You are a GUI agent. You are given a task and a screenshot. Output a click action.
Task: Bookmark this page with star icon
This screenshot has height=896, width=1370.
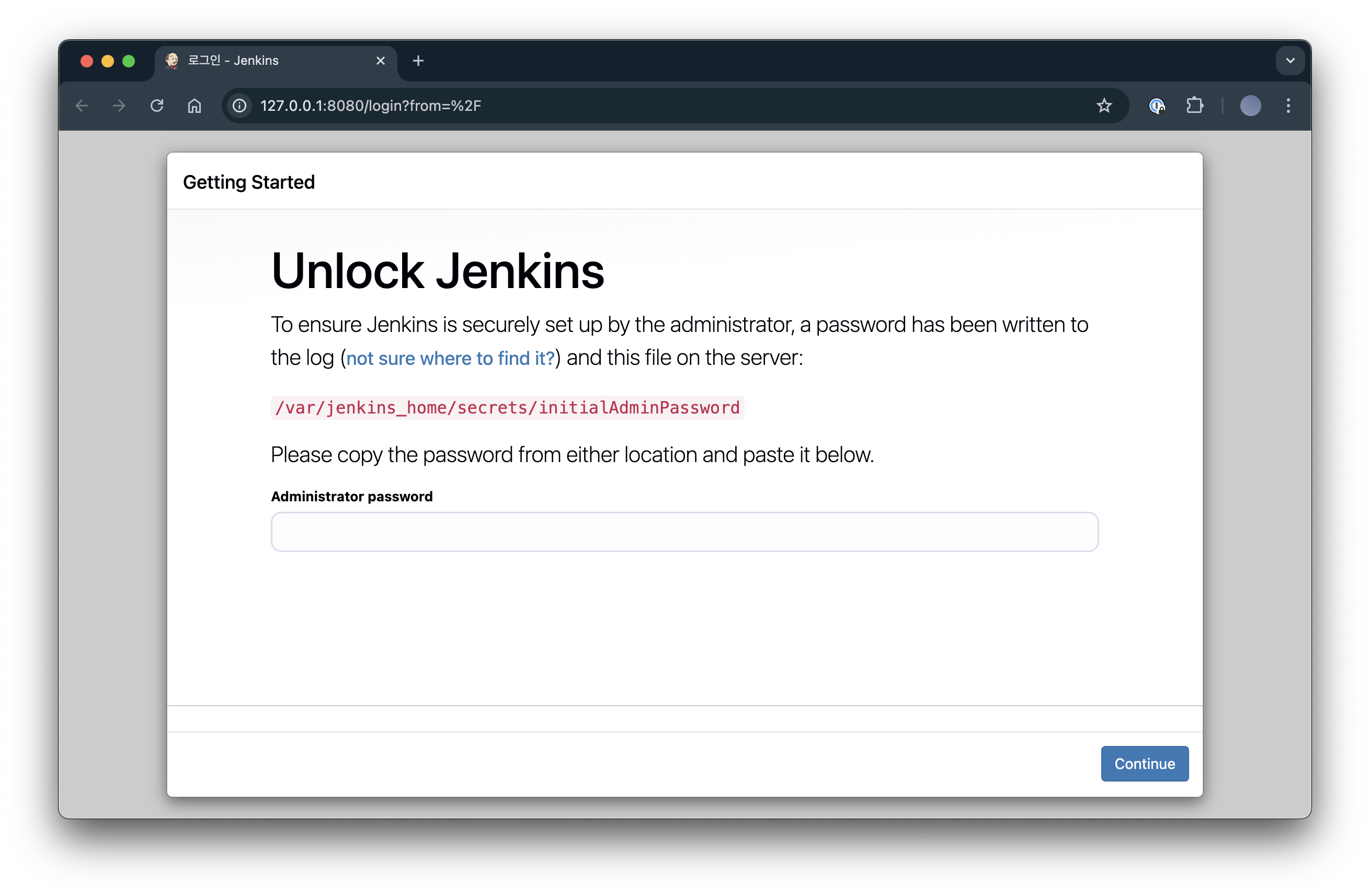[x=1103, y=106]
